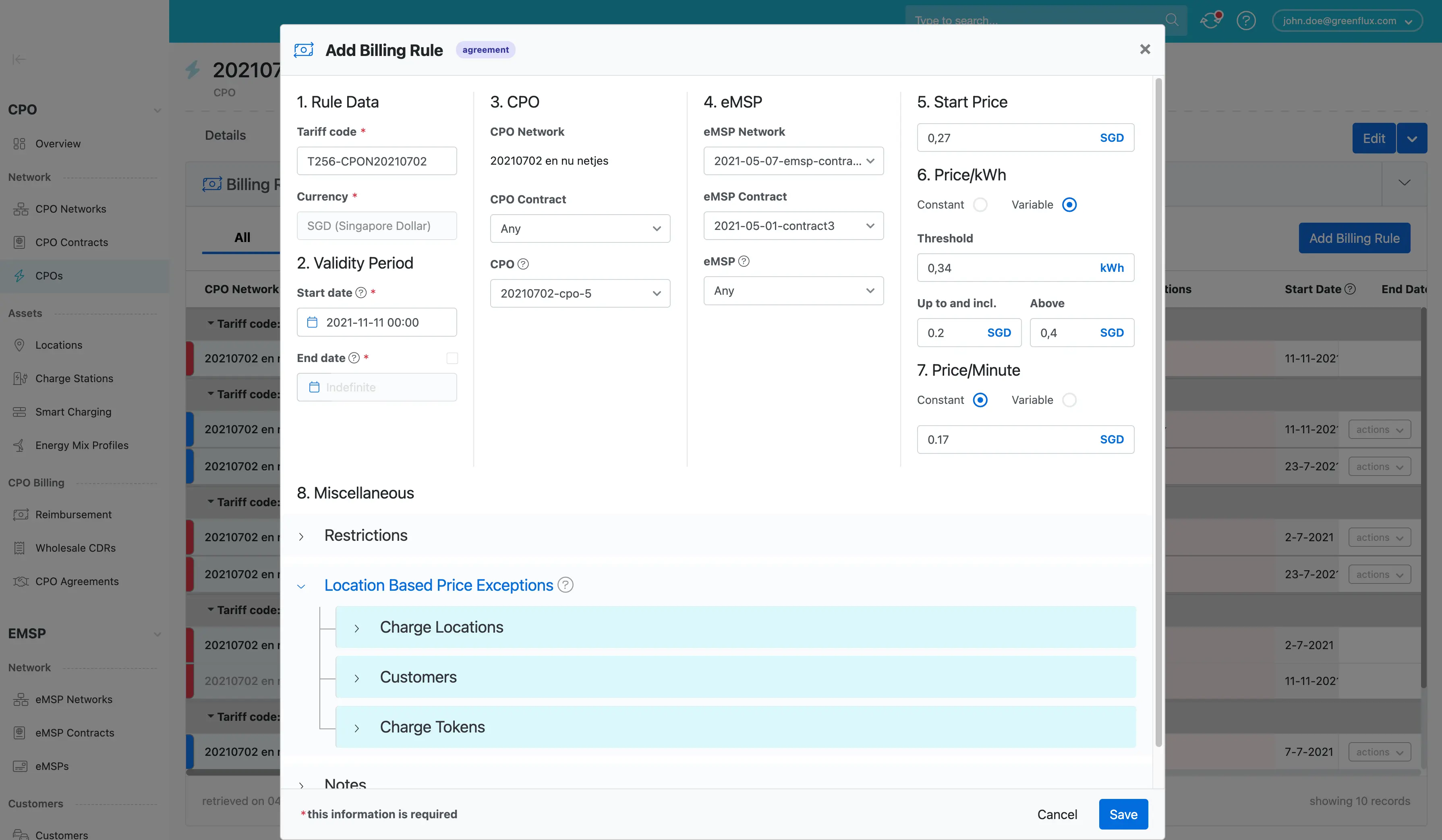
Task: Collapse Location Based Price Exceptions section
Action: coord(302,586)
